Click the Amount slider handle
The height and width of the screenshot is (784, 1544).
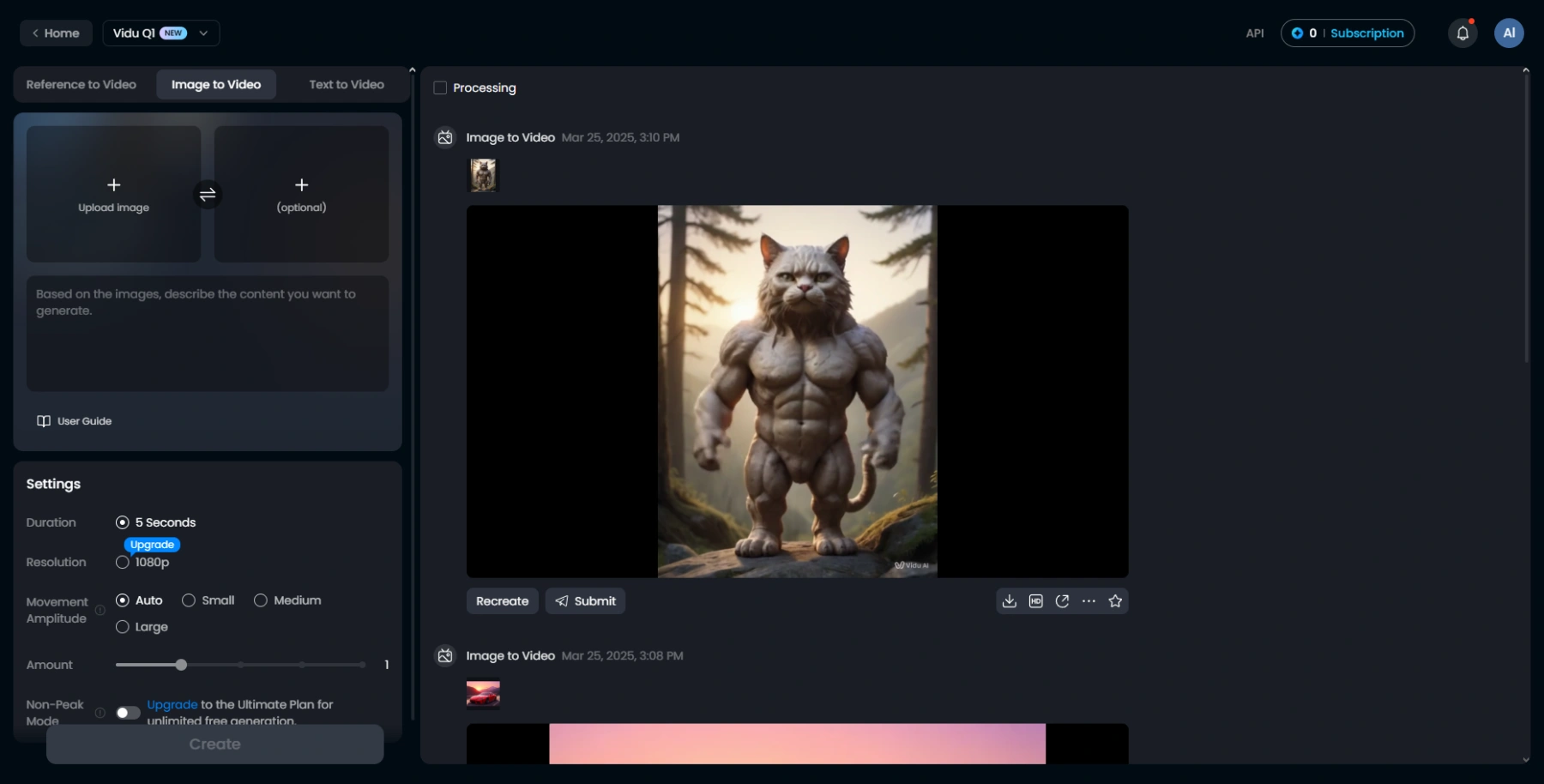pos(181,665)
